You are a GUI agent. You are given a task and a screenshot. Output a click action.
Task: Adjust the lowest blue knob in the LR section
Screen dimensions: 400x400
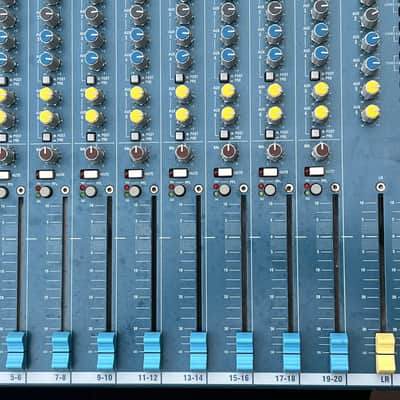(x=372, y=64)
